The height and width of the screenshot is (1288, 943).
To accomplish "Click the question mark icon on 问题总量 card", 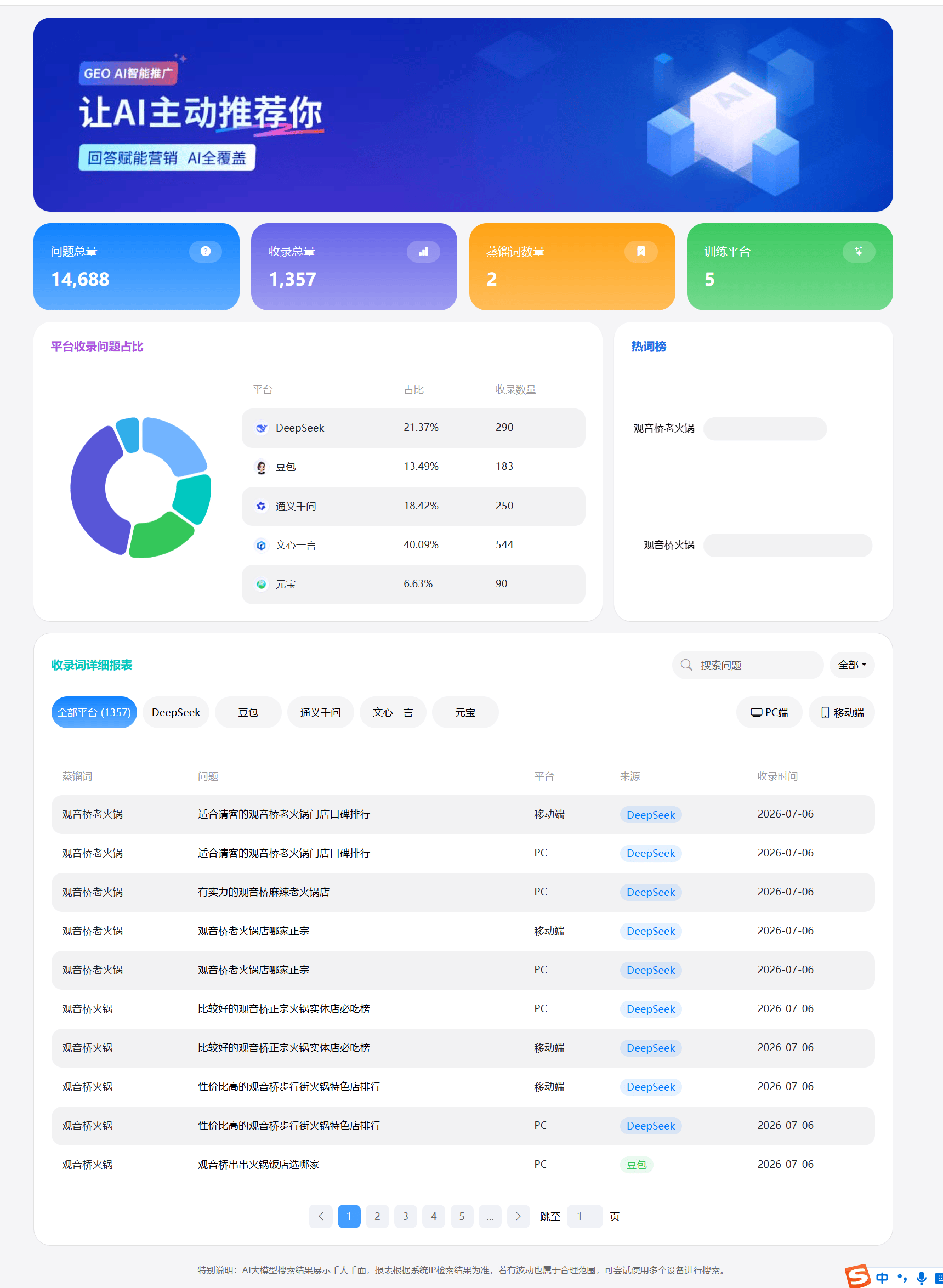I will (206, 251).
